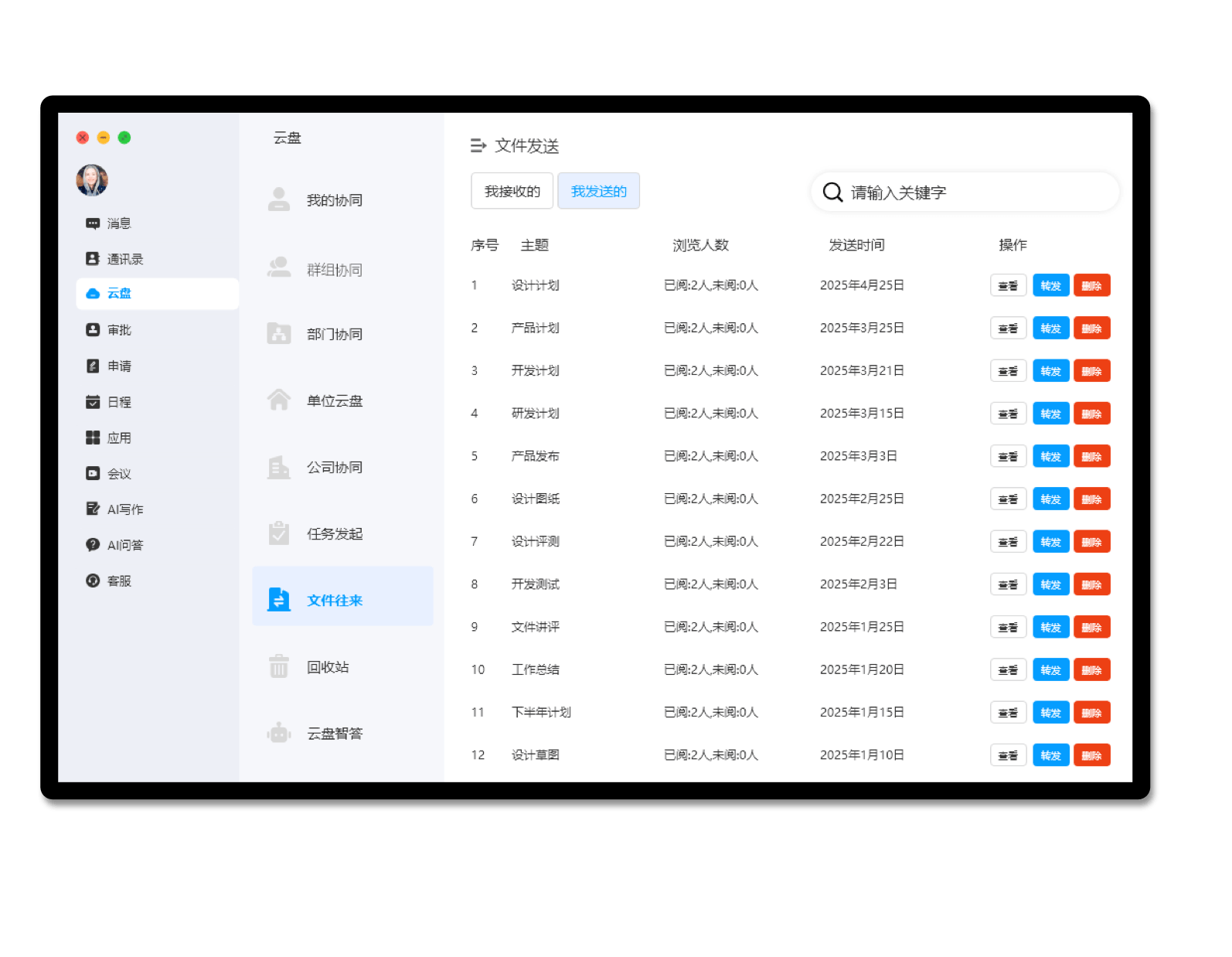Click the 部门协同 folder icon
The width and height of the screenshot is (1232, 957).
[279, 333]
